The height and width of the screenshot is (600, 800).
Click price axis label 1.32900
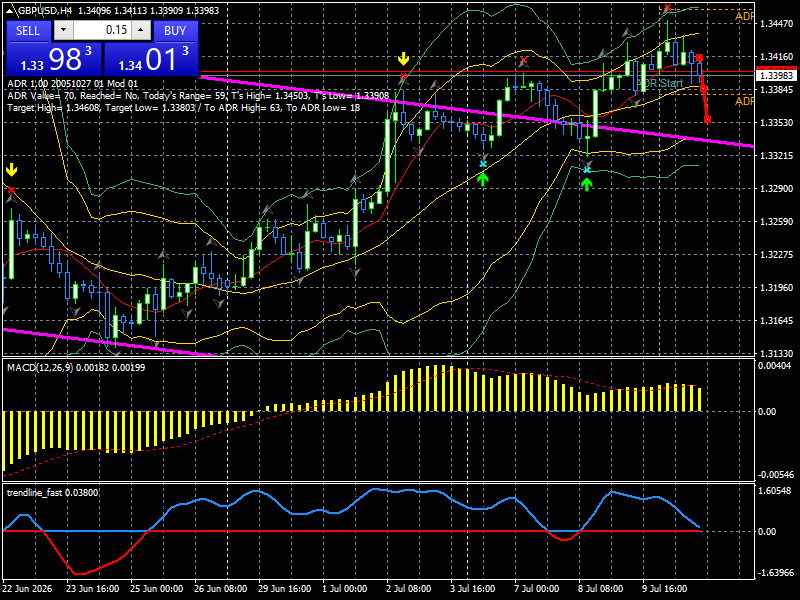[777, 189]
